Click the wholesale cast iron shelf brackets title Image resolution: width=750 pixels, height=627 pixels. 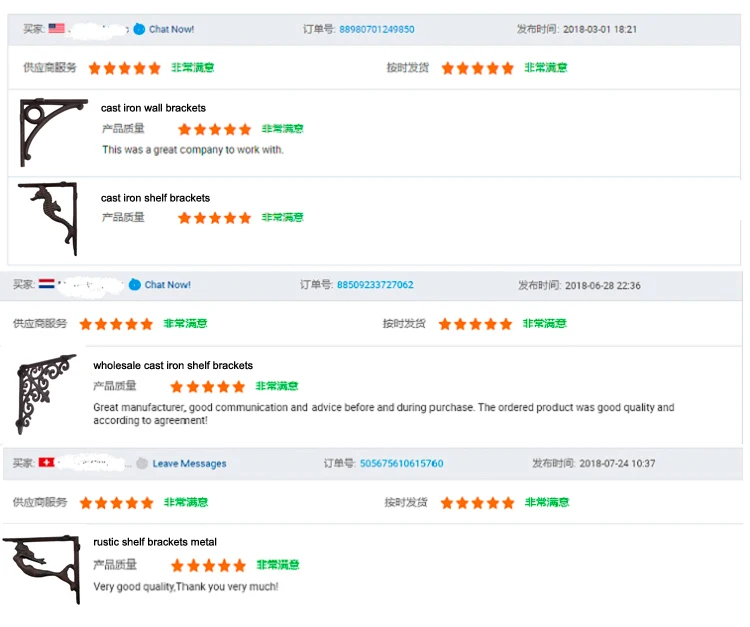173,365
